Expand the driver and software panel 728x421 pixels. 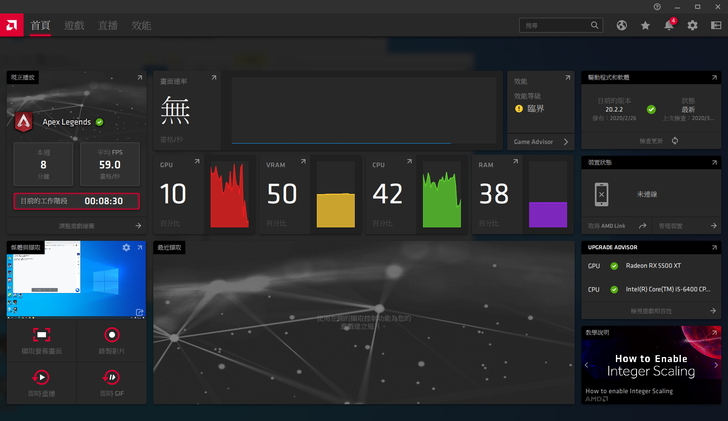[715, 78]
